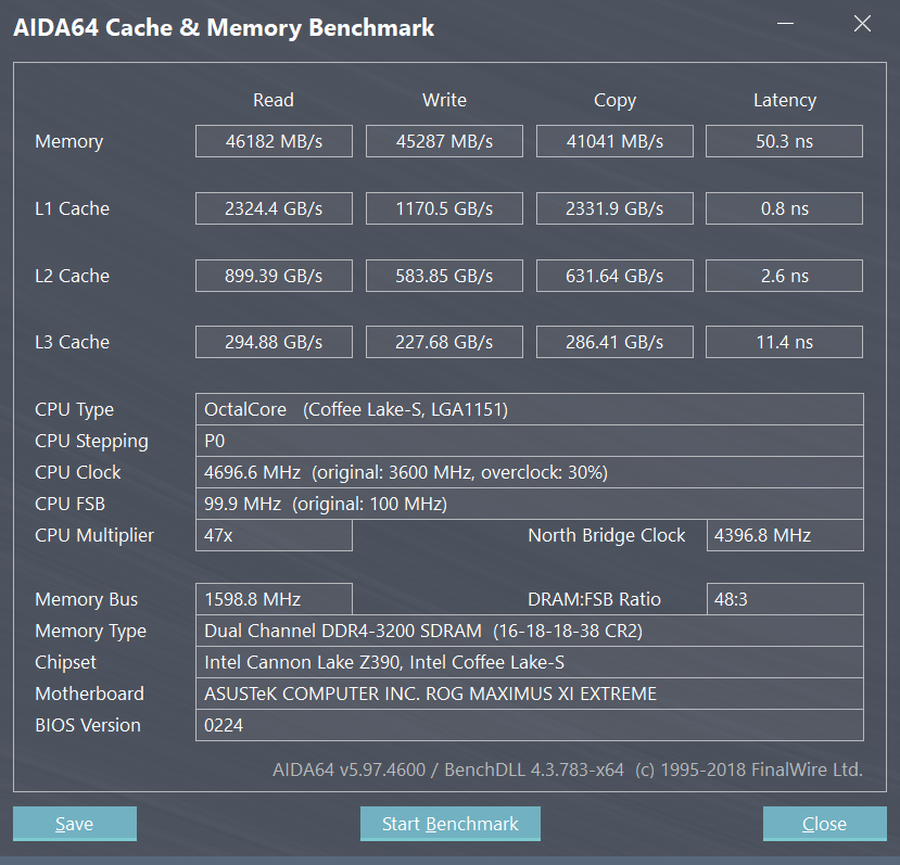This screenshot has height=865, width=900.
Task: Click the CPU Type information field
Action: click(x=529, y=409)
